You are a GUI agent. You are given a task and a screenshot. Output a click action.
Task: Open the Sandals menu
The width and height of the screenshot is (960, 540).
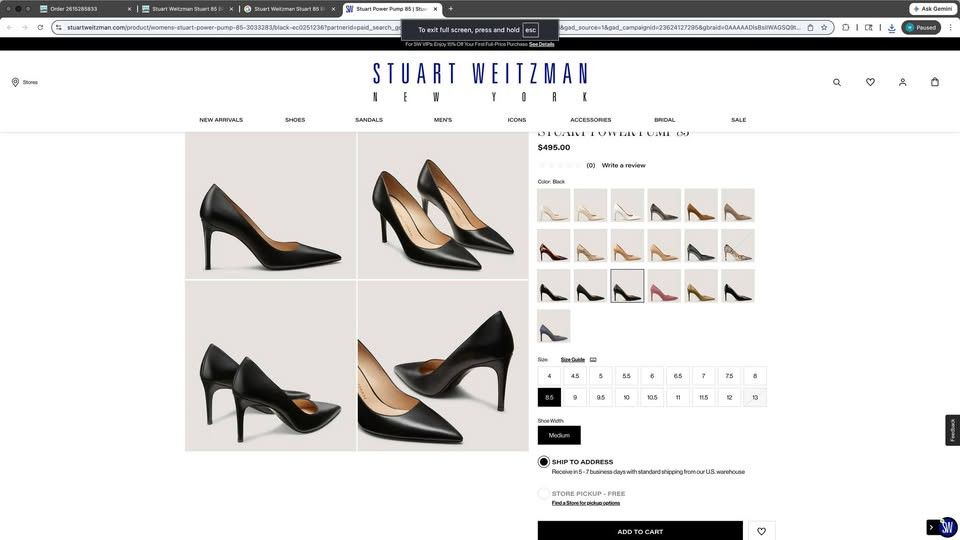(x=369, y=120)
